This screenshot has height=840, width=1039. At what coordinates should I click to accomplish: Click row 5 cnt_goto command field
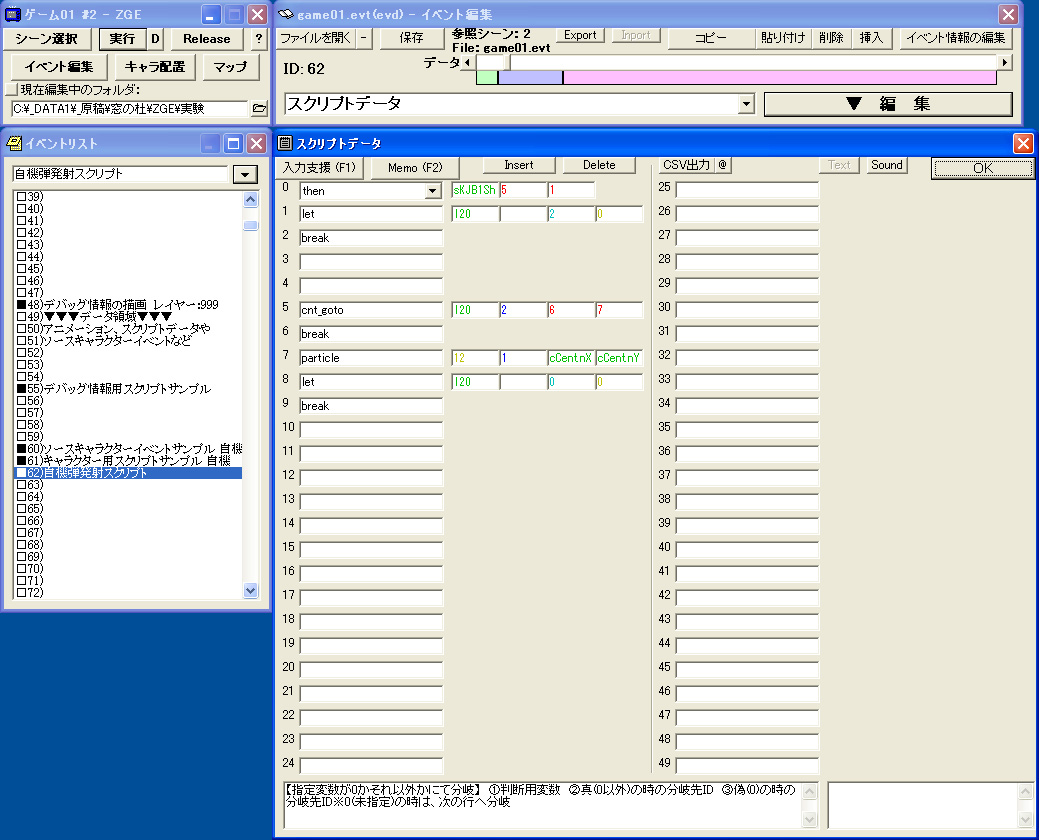coord(370,310)
